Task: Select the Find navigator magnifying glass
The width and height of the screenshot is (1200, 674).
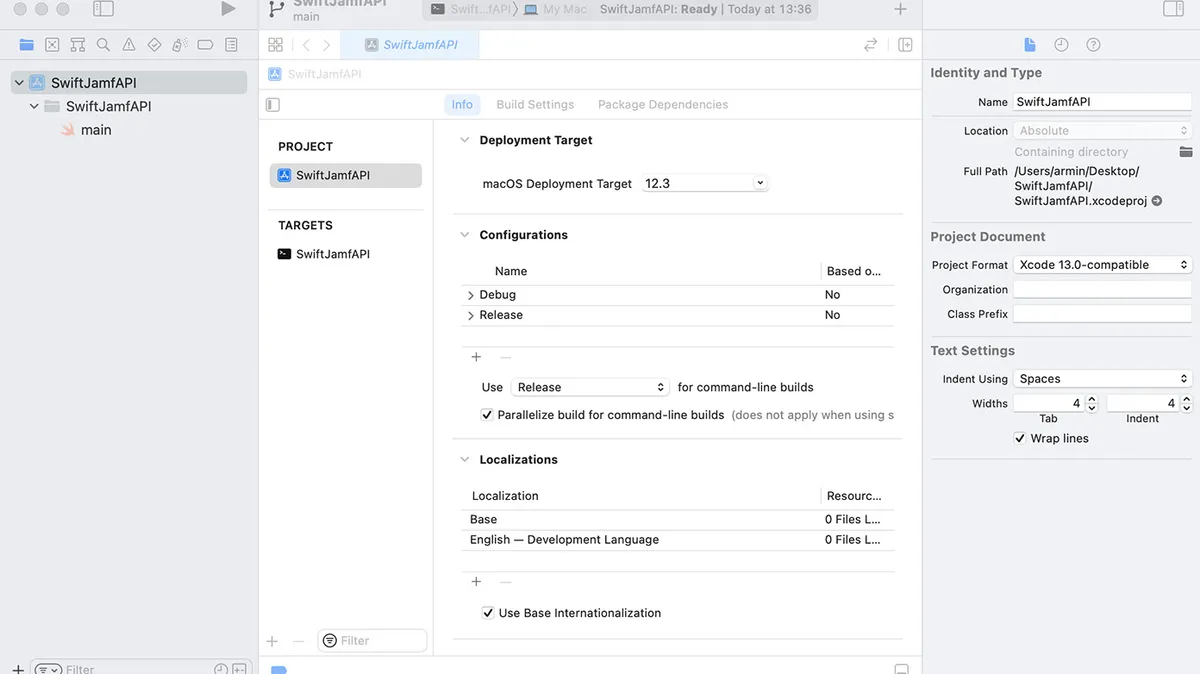Action: [x=104, y=44]
